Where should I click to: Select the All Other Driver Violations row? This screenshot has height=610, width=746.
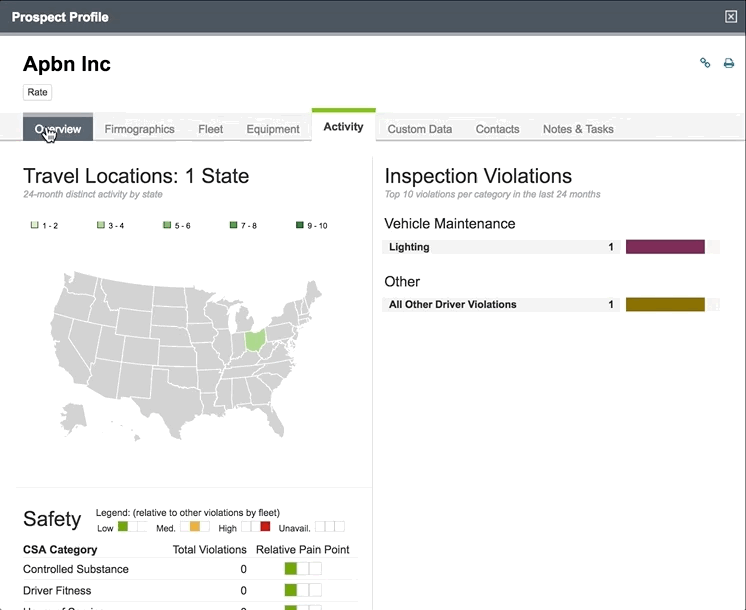500,305
